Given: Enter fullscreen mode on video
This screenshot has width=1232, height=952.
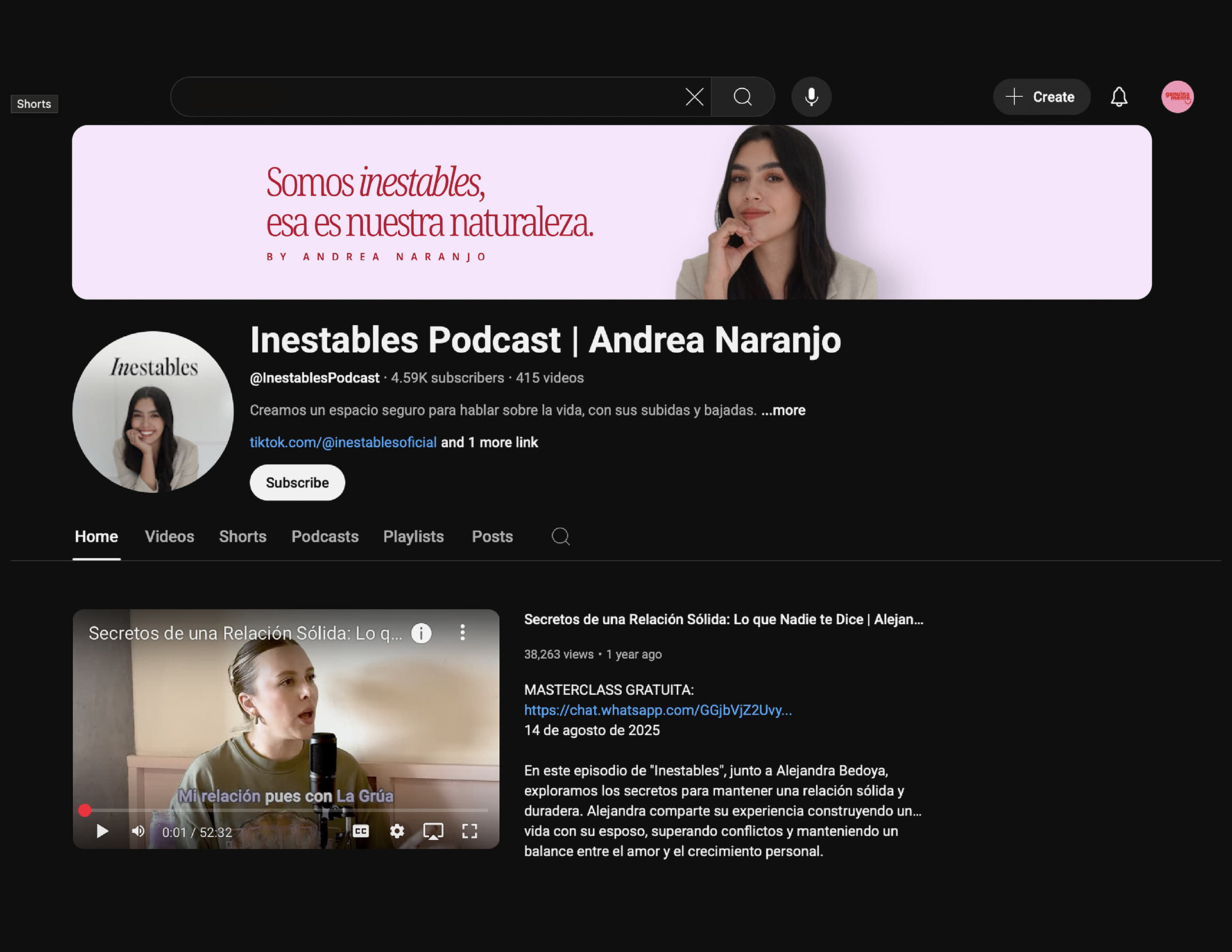Looking at the screenshot, I should 470,831.
